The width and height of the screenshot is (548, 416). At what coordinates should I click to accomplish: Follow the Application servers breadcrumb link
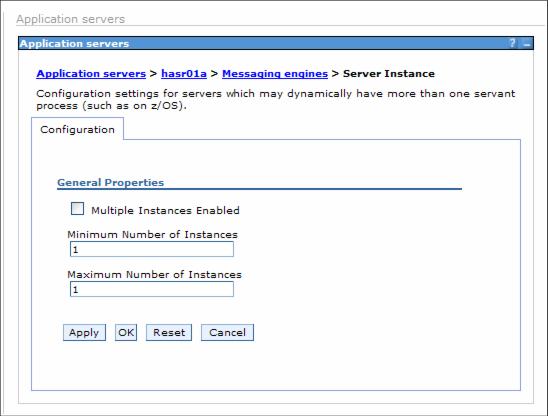click(91, 74)
